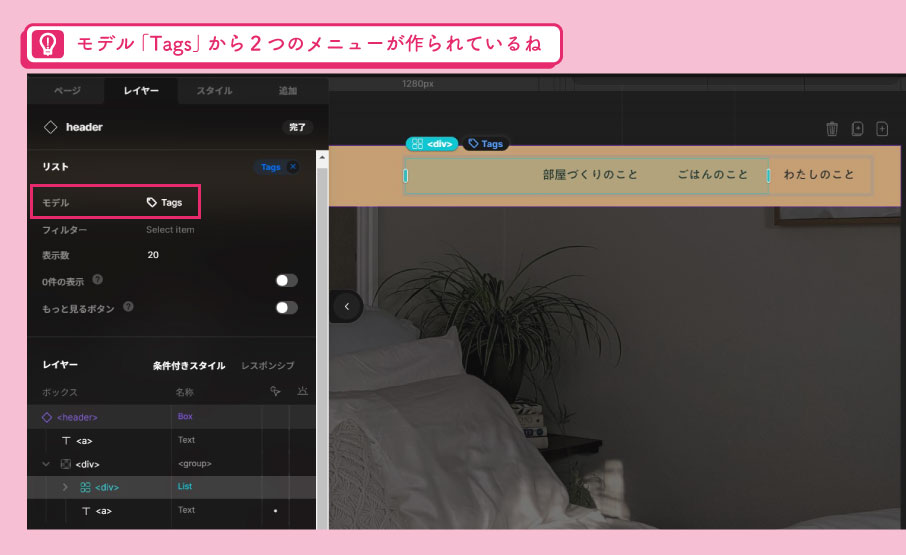This screenshot has width=906, height=555.
Task: Select the last <a> Text layer
Action: coord(172,511)
